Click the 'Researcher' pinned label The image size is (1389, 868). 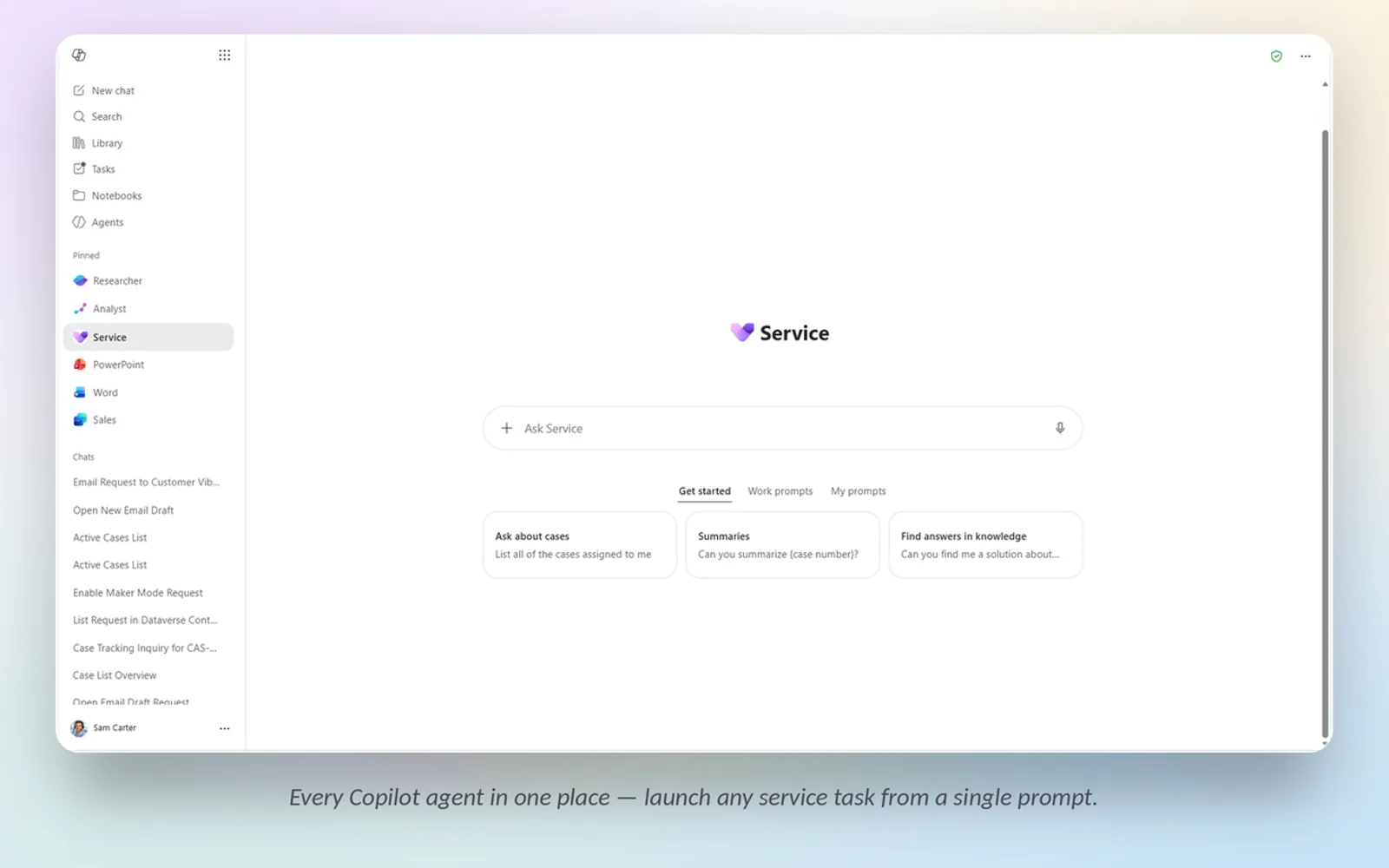(x=117, y=281)
